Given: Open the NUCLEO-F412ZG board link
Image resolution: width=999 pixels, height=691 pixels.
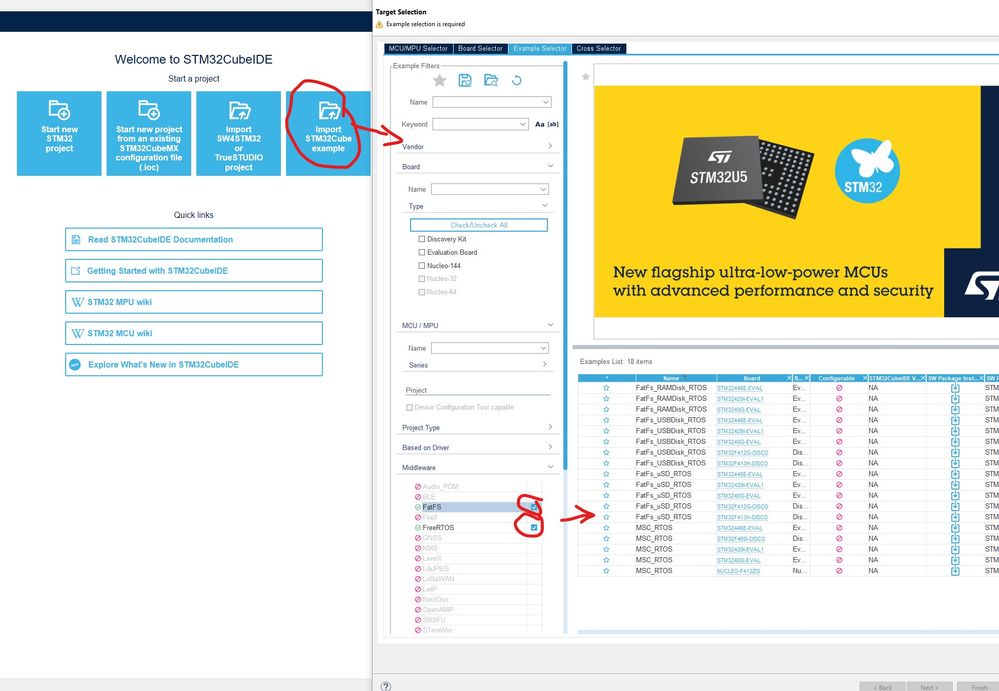Looking at the screenshot, I should (x=738, y=571).
